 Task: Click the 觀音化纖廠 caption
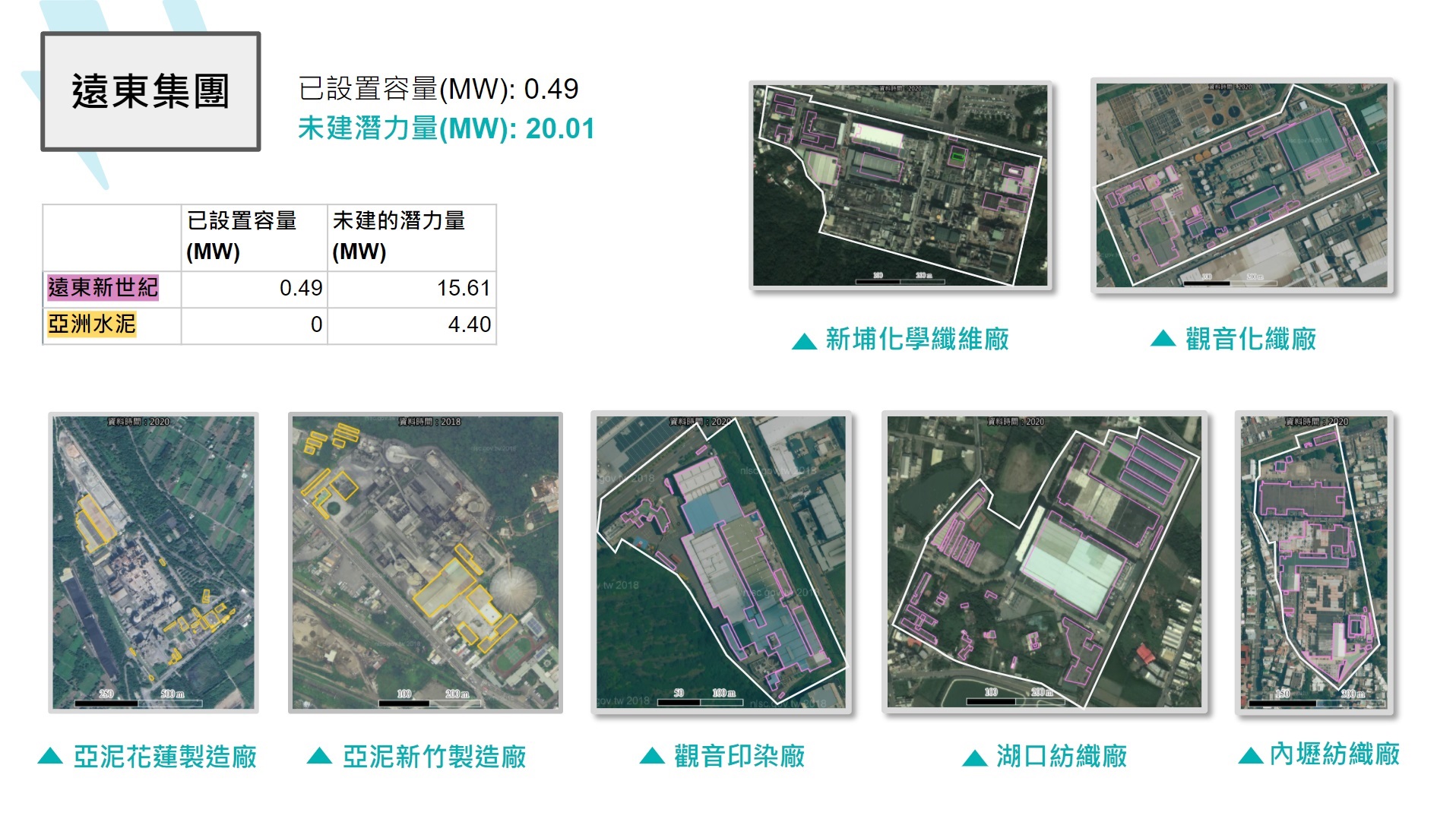click(1251, 339)
